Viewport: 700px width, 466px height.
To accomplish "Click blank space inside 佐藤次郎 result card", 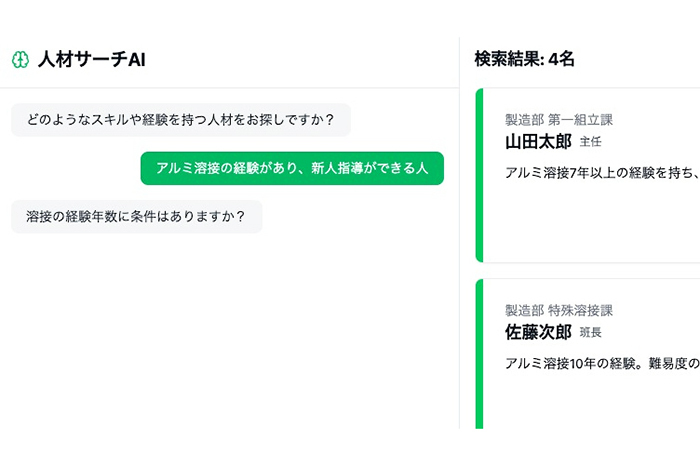I will coord(600,405).
